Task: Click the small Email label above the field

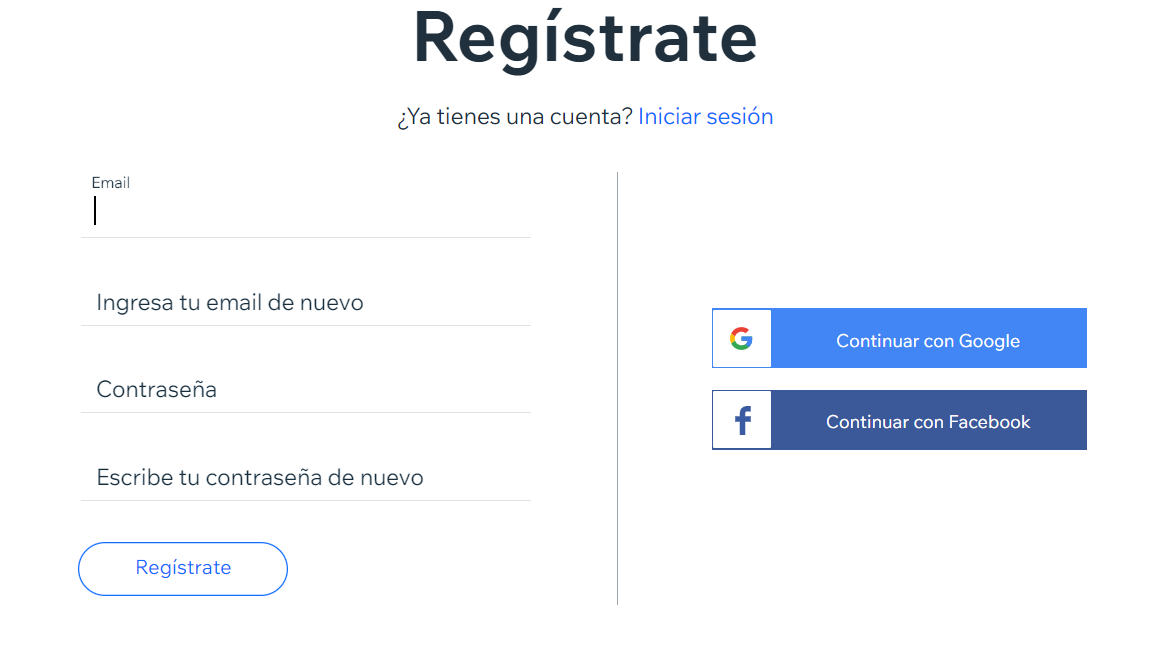Action: [x=111, y=183]
